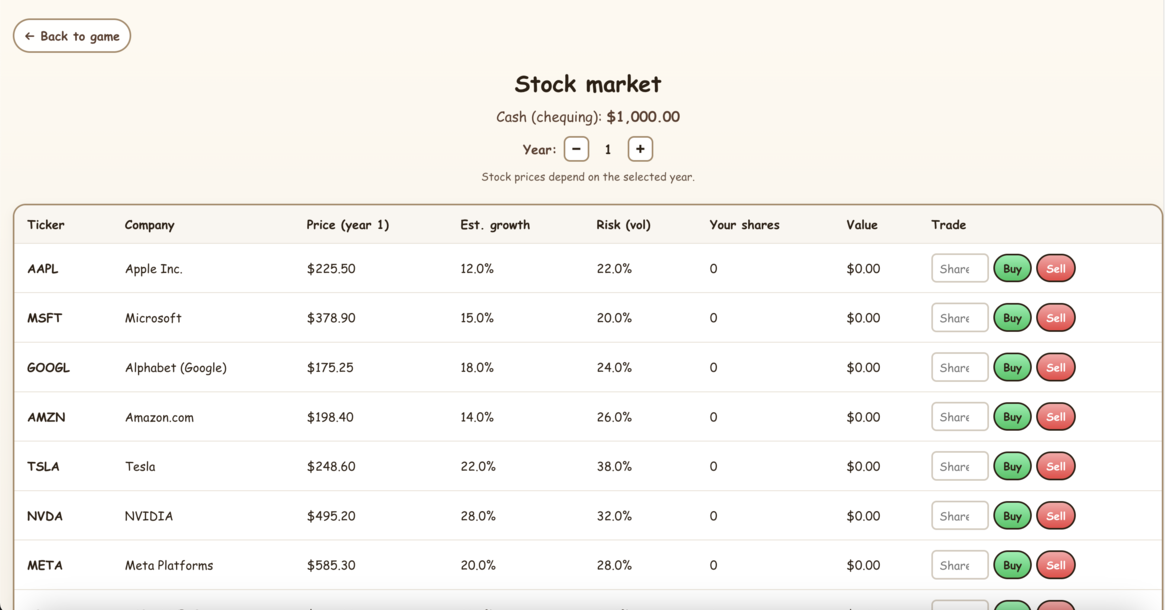
Task: Buy Alphabet (Google) stock
Action: click(1012, 368)
